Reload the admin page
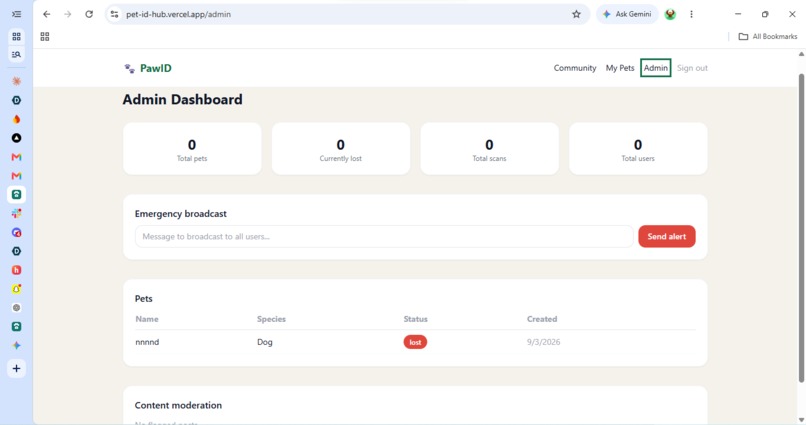Viewport: 806px width, 425px height. click(x=89, y=14)
